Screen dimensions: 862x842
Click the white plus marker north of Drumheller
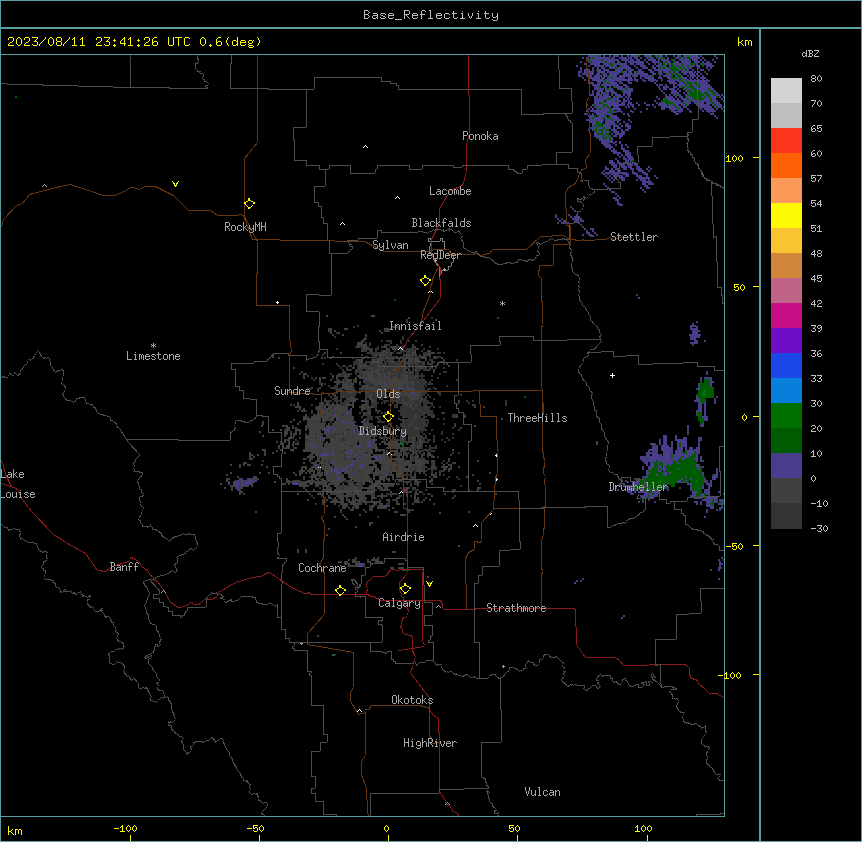(x=612, y=375)
